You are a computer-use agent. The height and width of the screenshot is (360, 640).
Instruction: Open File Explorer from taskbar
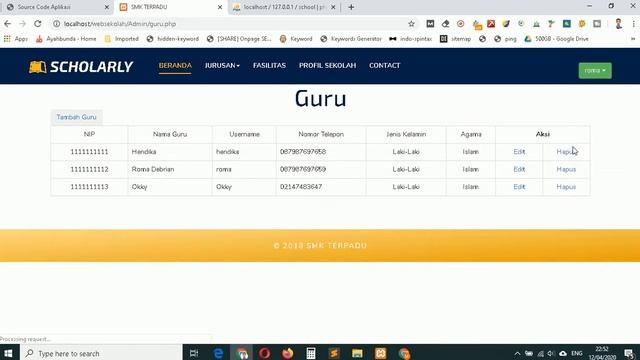[x=357, y=353]
